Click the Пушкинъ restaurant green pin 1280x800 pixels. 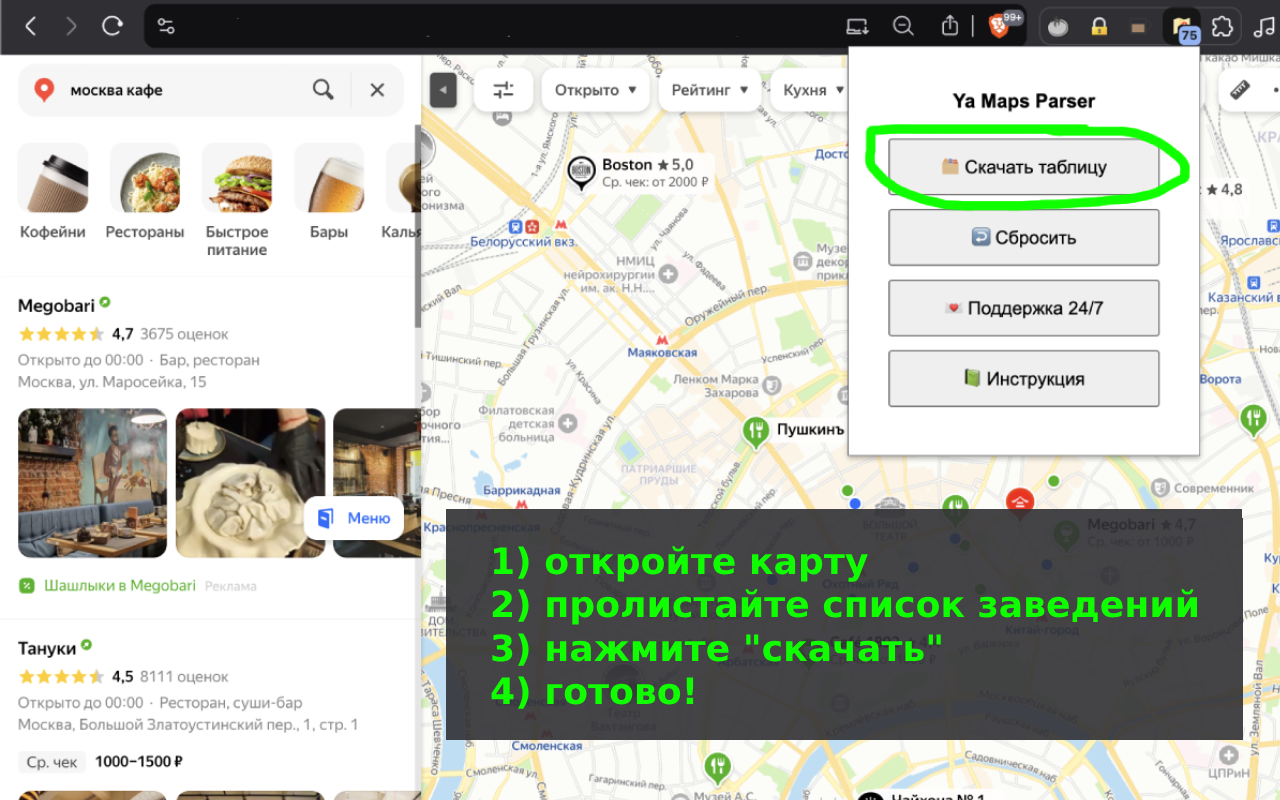754,431
